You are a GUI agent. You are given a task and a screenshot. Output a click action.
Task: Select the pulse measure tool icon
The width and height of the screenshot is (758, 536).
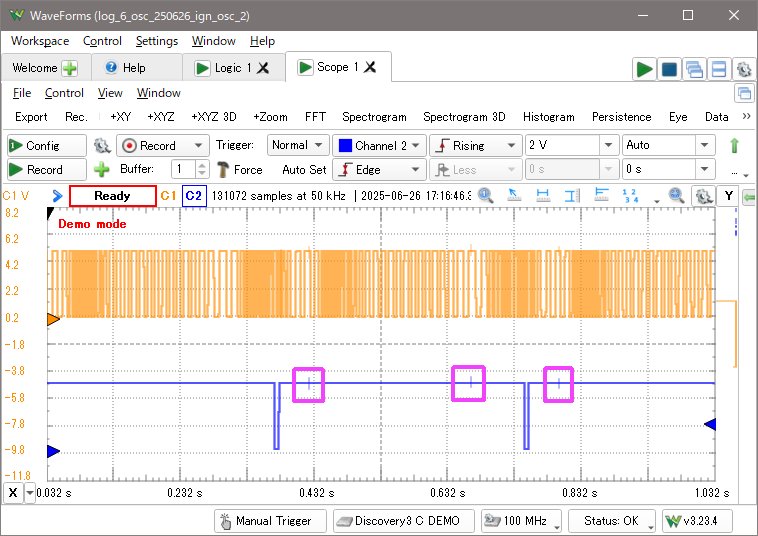(601, 195)
